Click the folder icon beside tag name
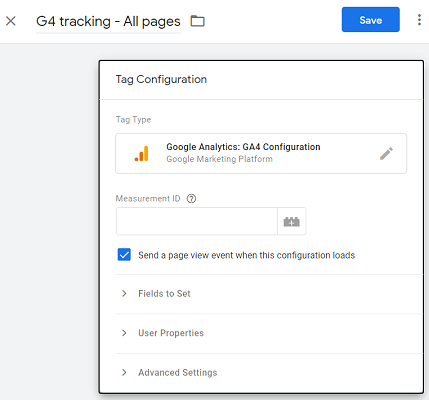429x400 pixels. click(197, 21)
